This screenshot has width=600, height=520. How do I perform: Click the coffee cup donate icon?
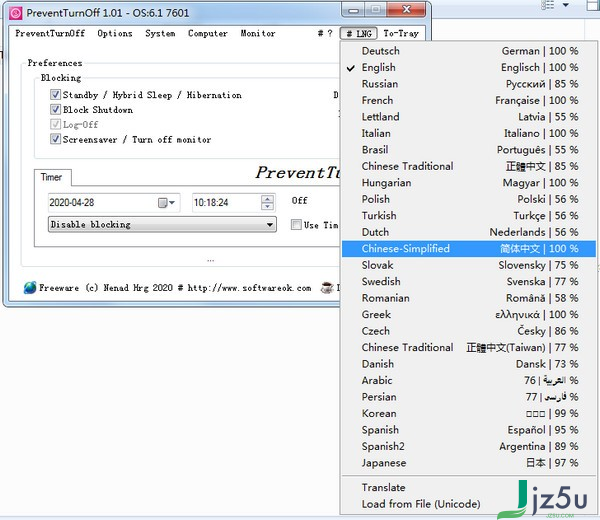[x=327, y=287]
